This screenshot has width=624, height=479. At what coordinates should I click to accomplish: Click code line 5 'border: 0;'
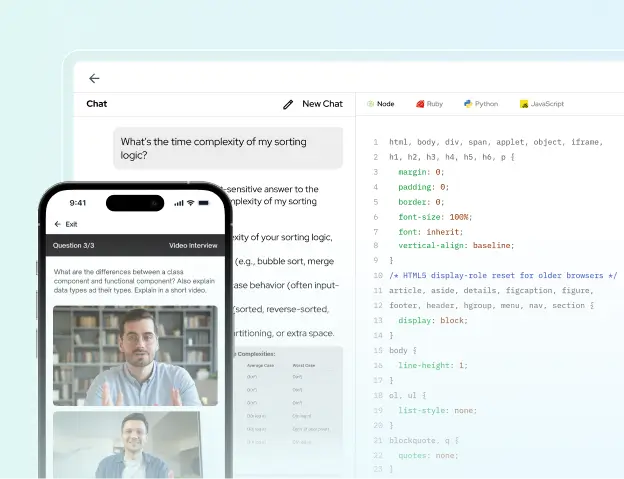pyautogui.click(x=421, y=202)
